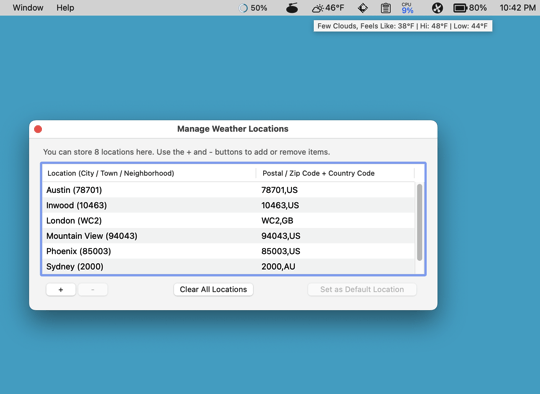Select the London (WC2) row
The width and height of the screenshot is (540, 394).
(228, 220)
